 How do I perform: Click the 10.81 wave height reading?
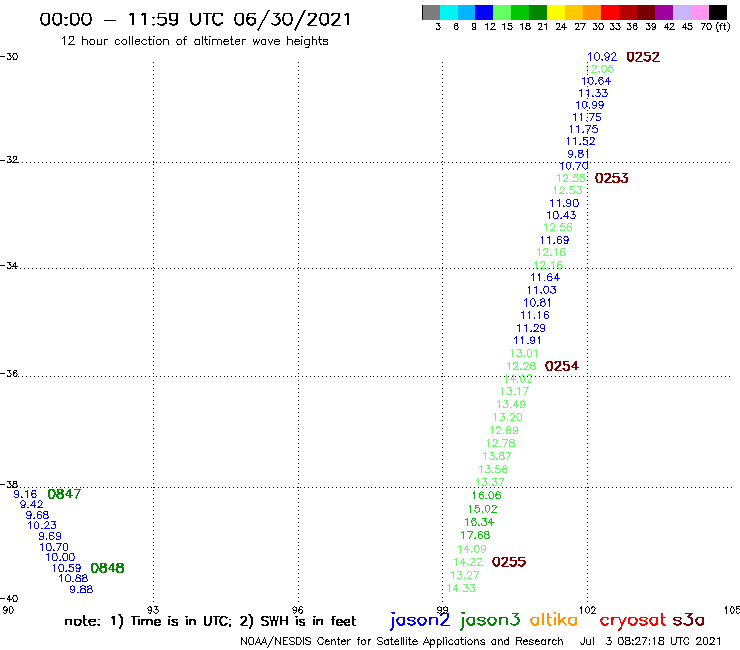coord(537,303)
